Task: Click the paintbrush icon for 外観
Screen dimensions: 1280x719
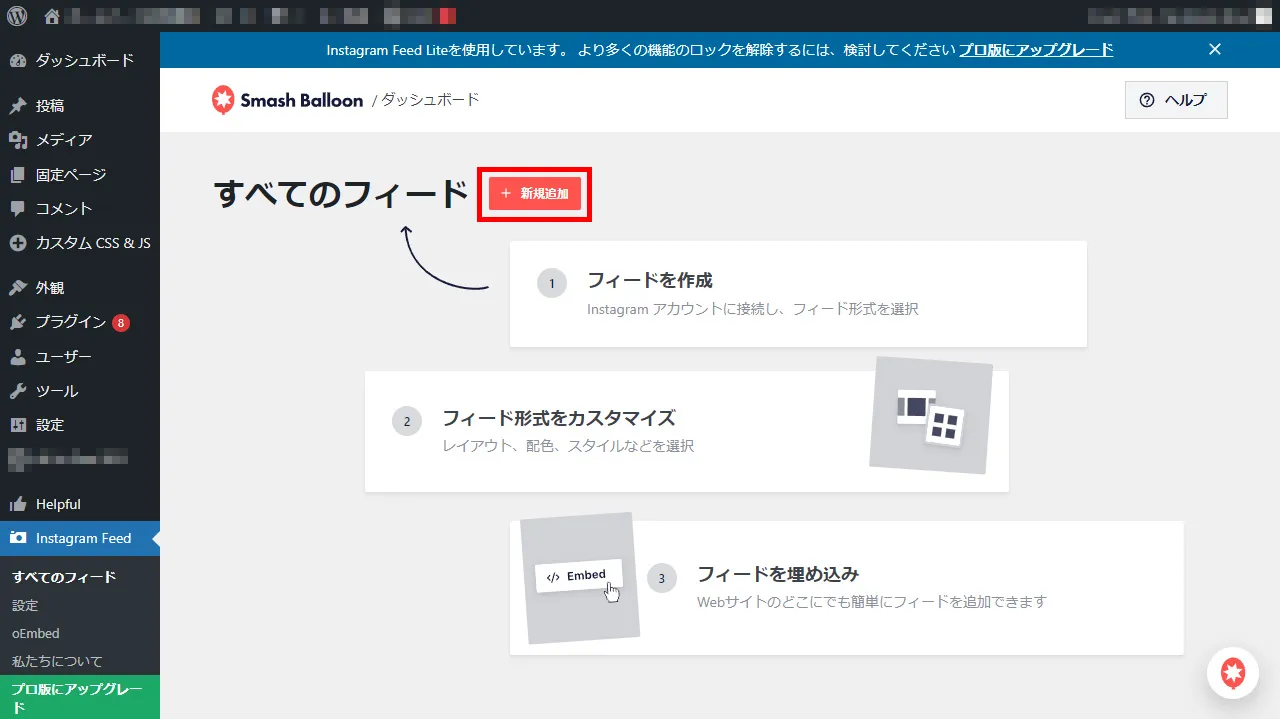Action: pos(18,288)
